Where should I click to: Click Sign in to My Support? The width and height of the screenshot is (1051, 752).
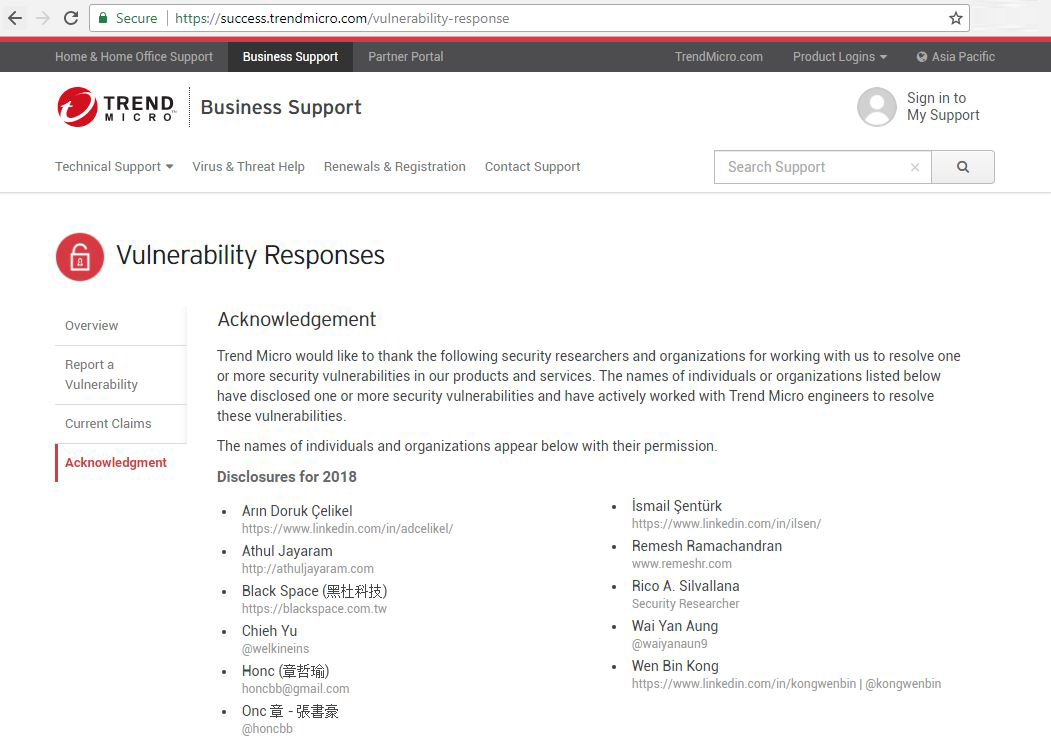[x=943, y=107]
